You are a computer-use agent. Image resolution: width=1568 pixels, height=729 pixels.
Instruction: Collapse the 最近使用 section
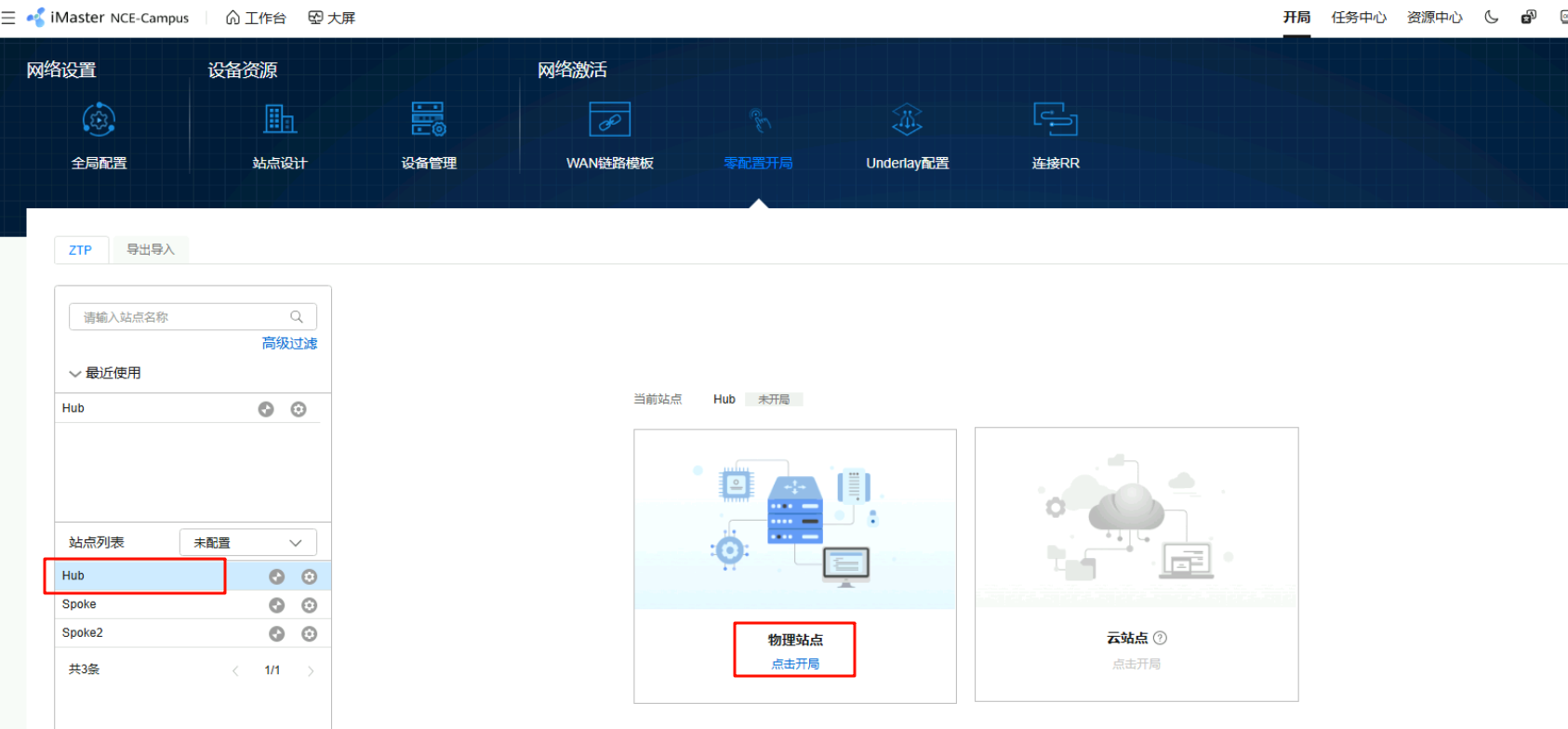[75, 374]
